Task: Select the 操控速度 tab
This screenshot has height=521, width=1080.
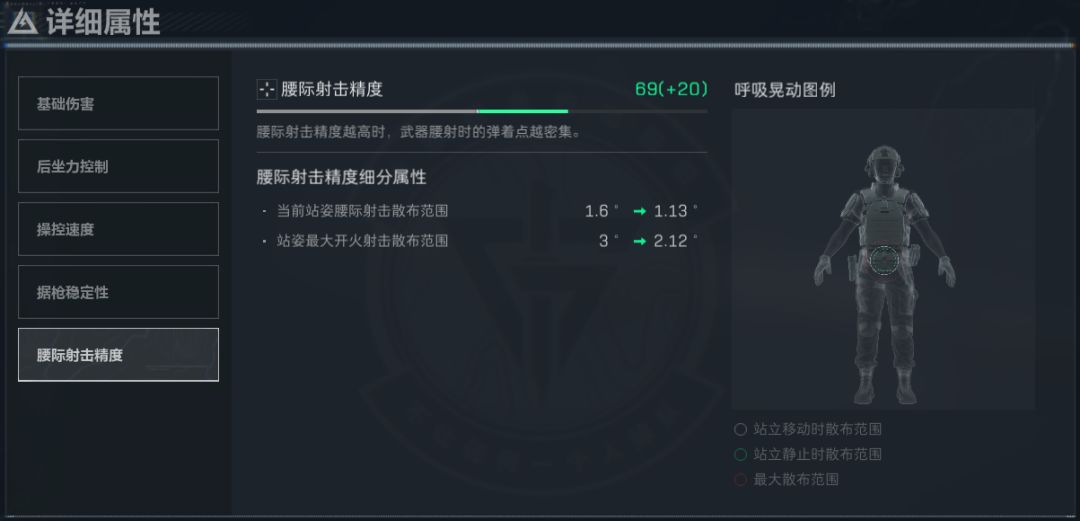Action: coord(118,229)
